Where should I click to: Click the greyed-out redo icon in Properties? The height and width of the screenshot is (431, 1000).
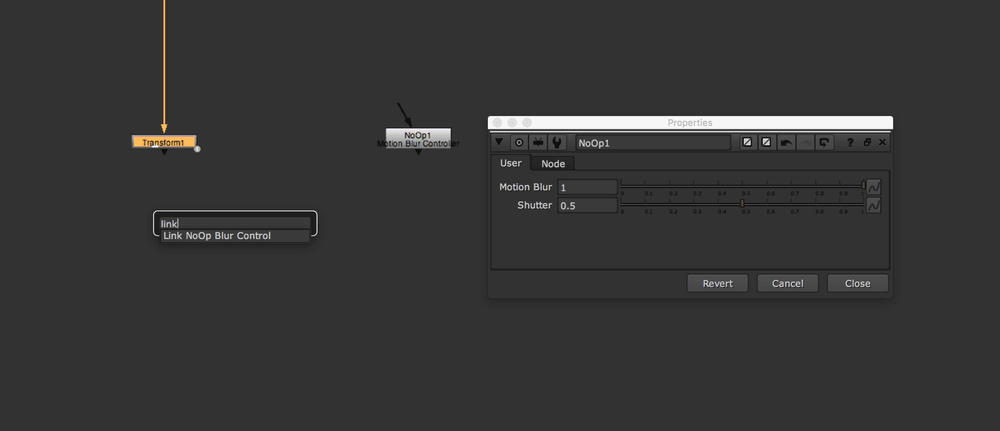pyautogui.click(x=806, y=143)
